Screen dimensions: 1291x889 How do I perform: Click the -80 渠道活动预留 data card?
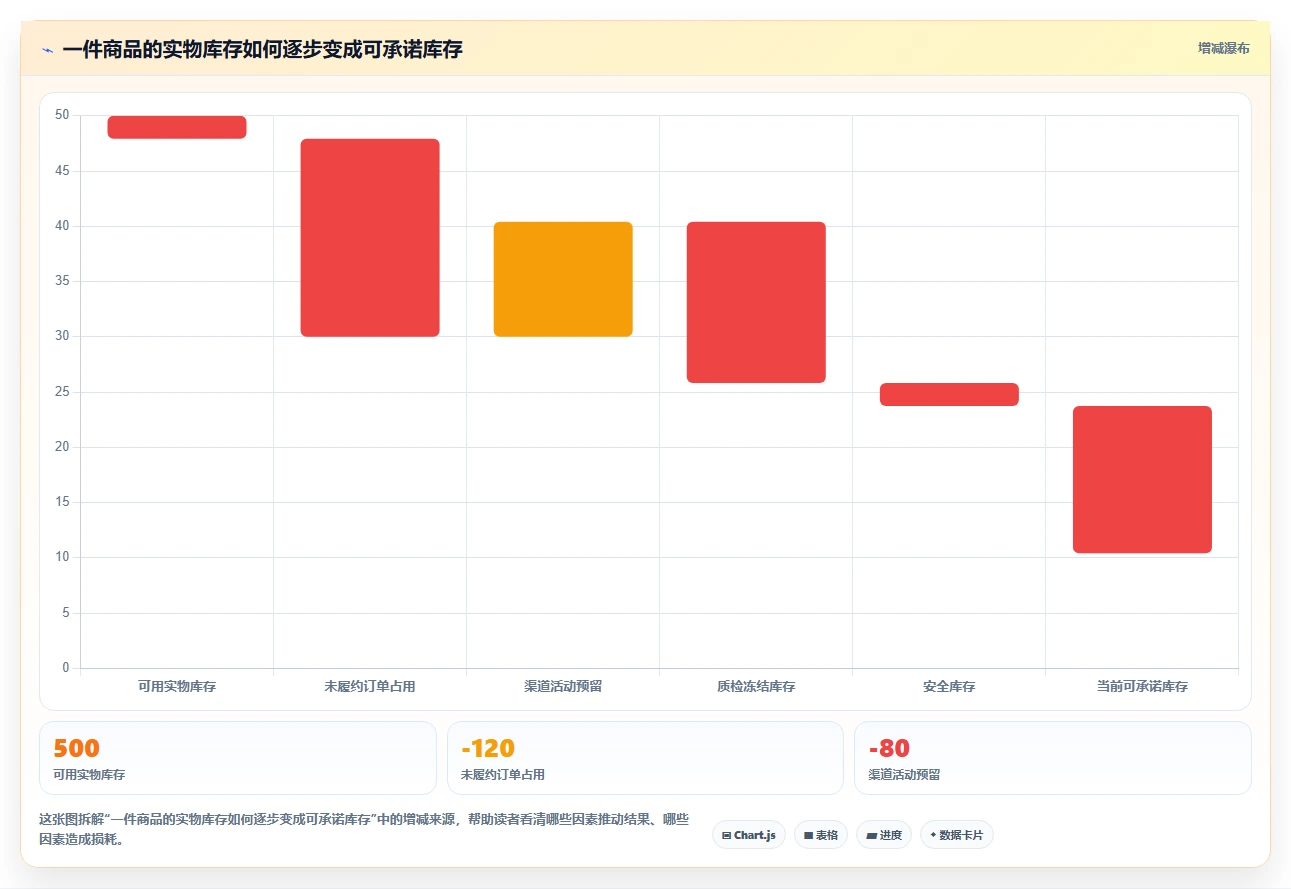[x=1053, y=758]
